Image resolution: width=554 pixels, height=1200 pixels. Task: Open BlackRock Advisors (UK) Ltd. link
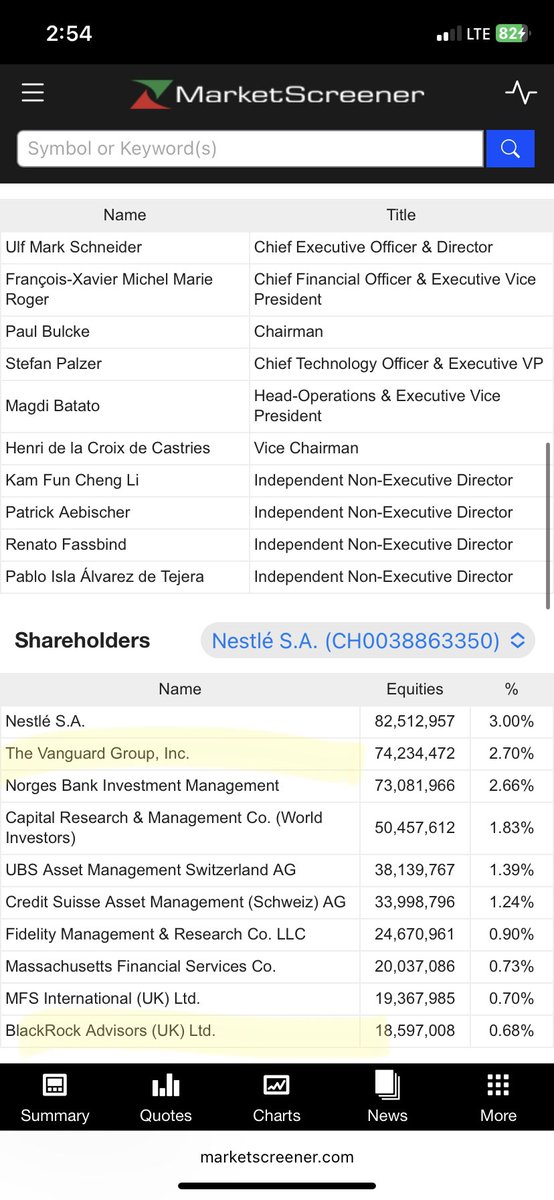(x=110, y=1030)
